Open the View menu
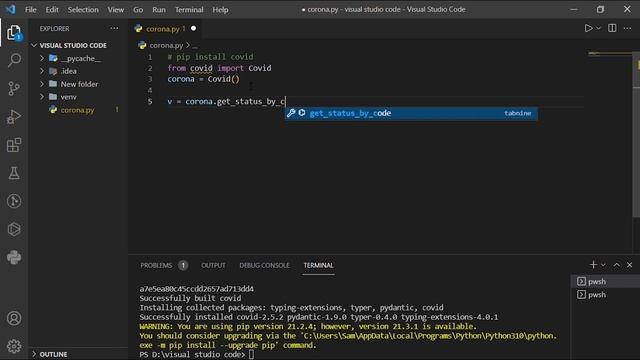 click(x=116, y=9)
